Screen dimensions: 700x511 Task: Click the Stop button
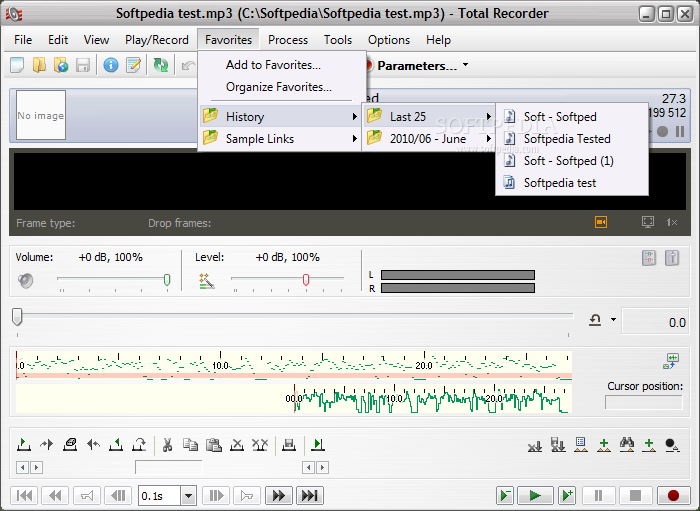click(635, 495)
